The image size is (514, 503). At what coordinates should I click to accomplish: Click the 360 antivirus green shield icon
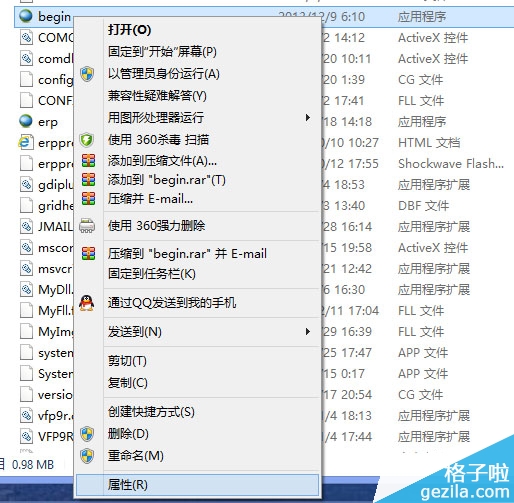point(87,140)
